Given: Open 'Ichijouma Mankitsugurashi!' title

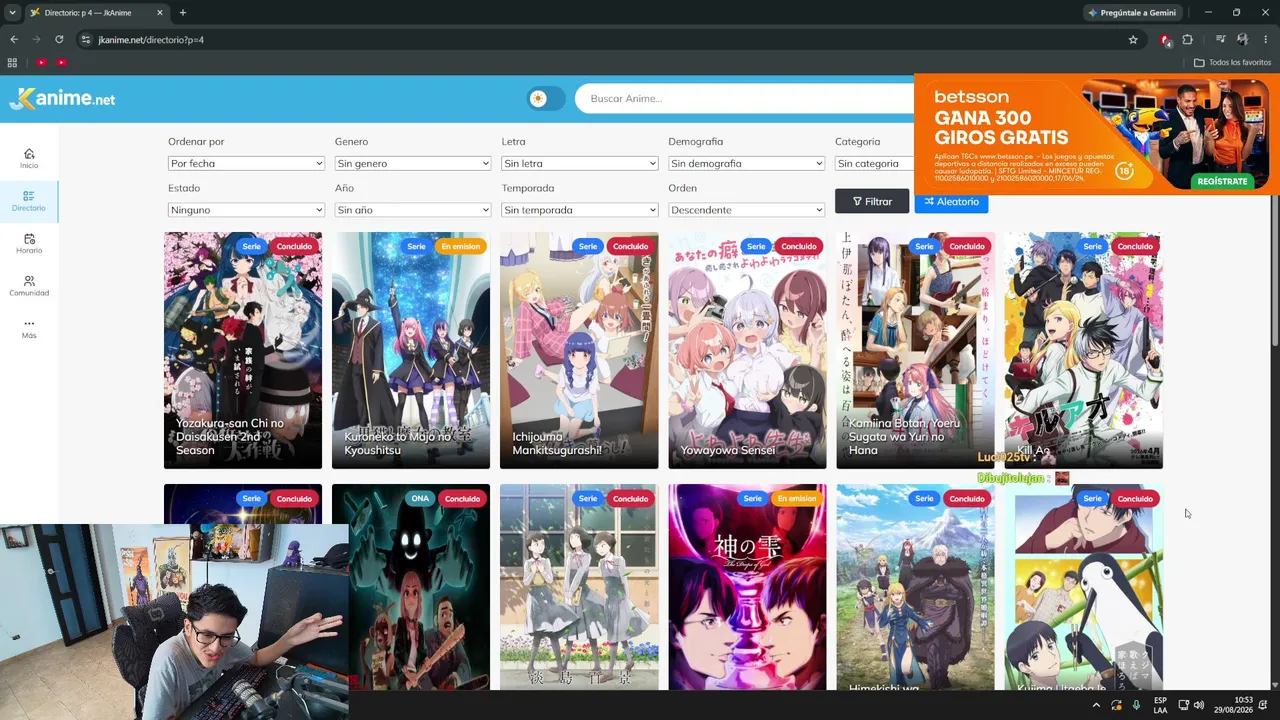Looking at the screenshot, I should 557,443.
